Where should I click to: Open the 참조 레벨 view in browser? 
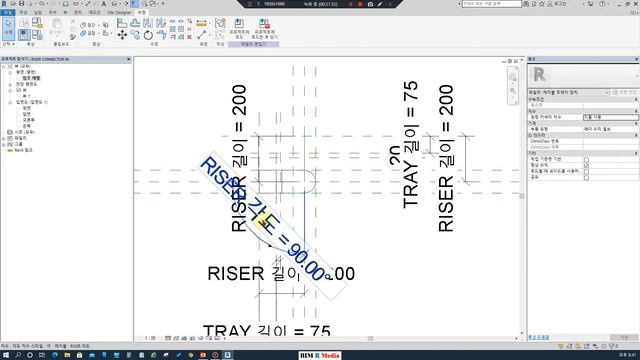coord(31,78)
